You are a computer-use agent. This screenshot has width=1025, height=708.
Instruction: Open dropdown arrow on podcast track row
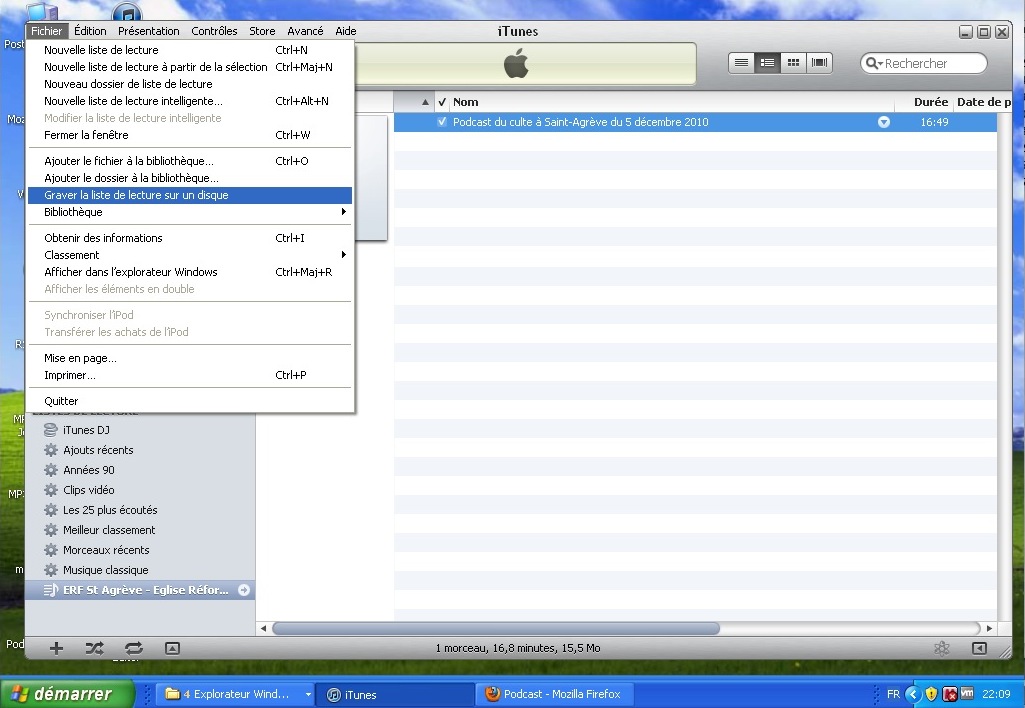tap(884, 122)
